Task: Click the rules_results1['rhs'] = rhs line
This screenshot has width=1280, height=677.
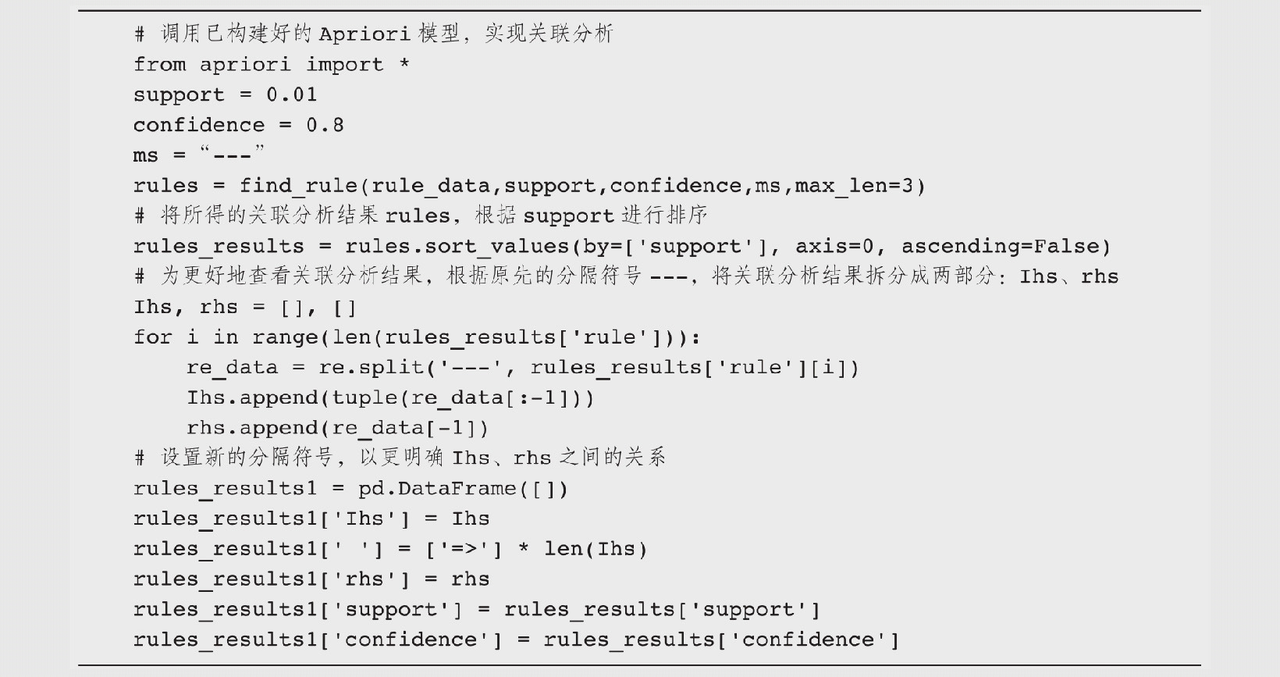Action: click(x=311, y=579)
